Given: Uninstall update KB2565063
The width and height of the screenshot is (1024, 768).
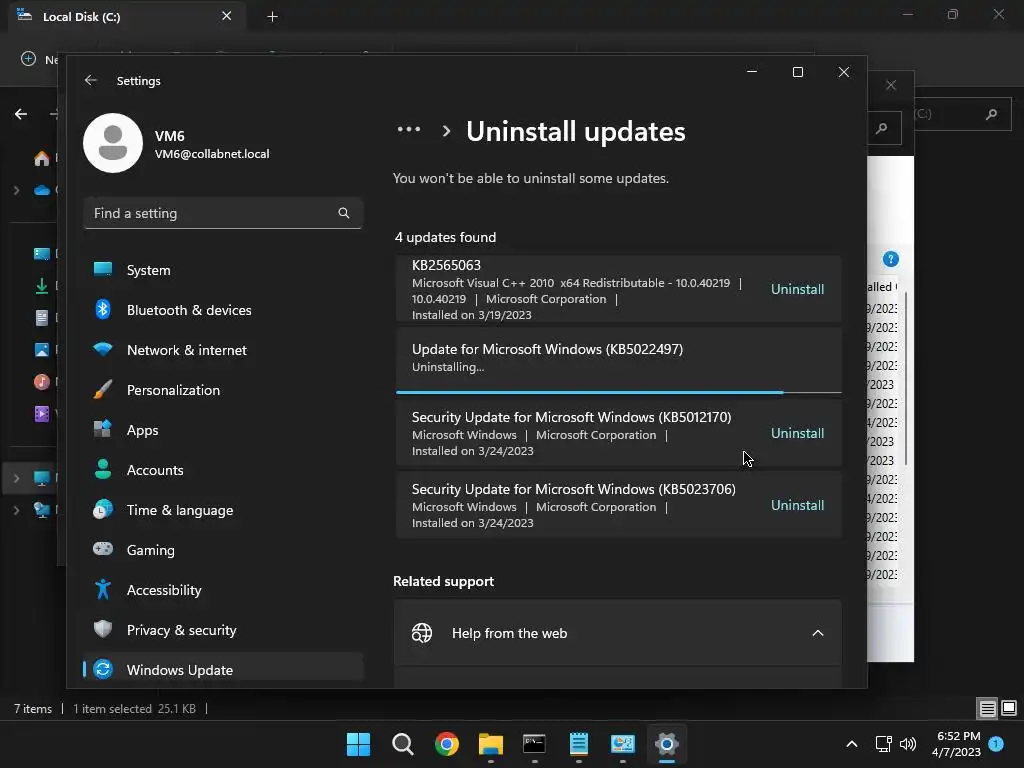Looking at the screenshot, I should [797, 289].
